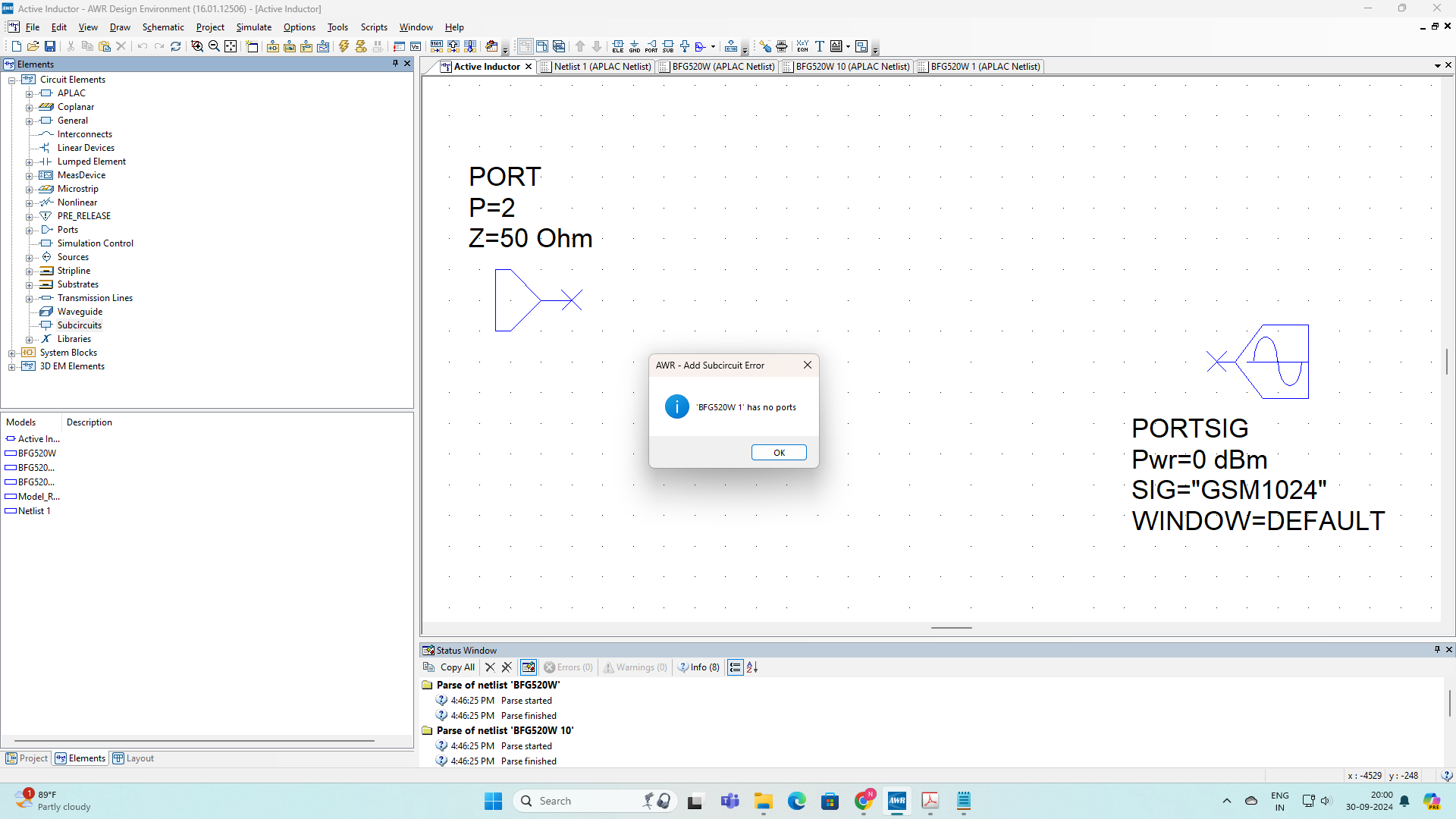The height and width of the screenshot is (819, 1456).
Task: Click the Add Element ELE icon
Action: [618, 46]
